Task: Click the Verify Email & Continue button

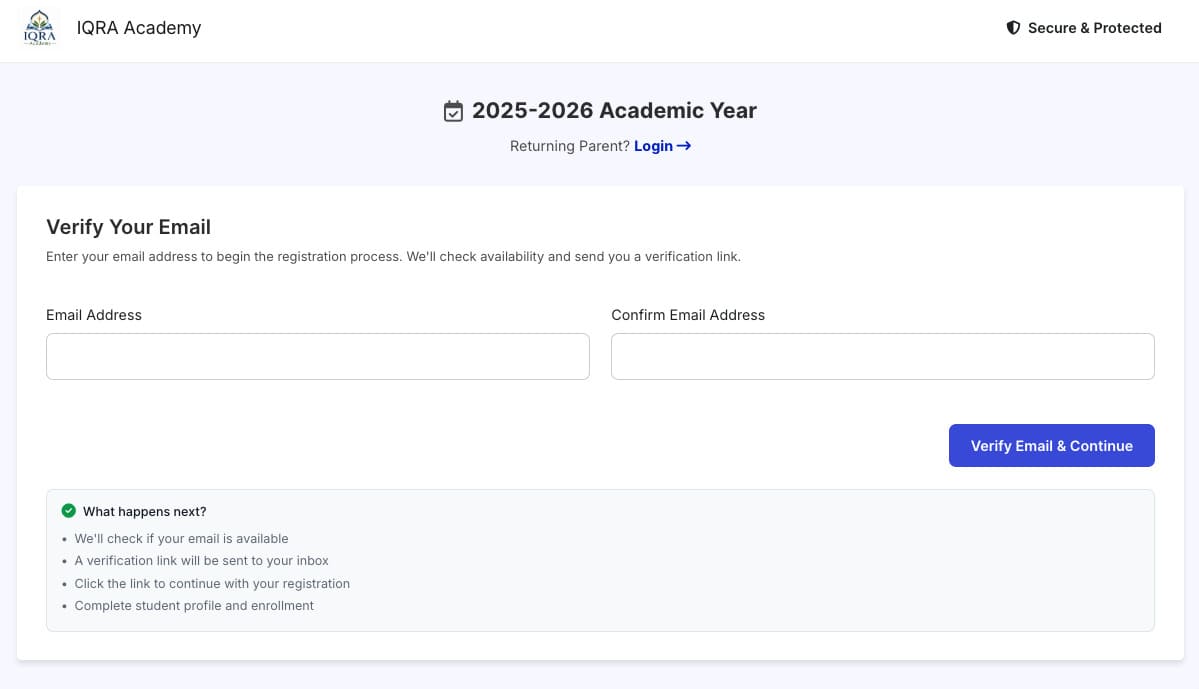Action: tap(1051, 446)
